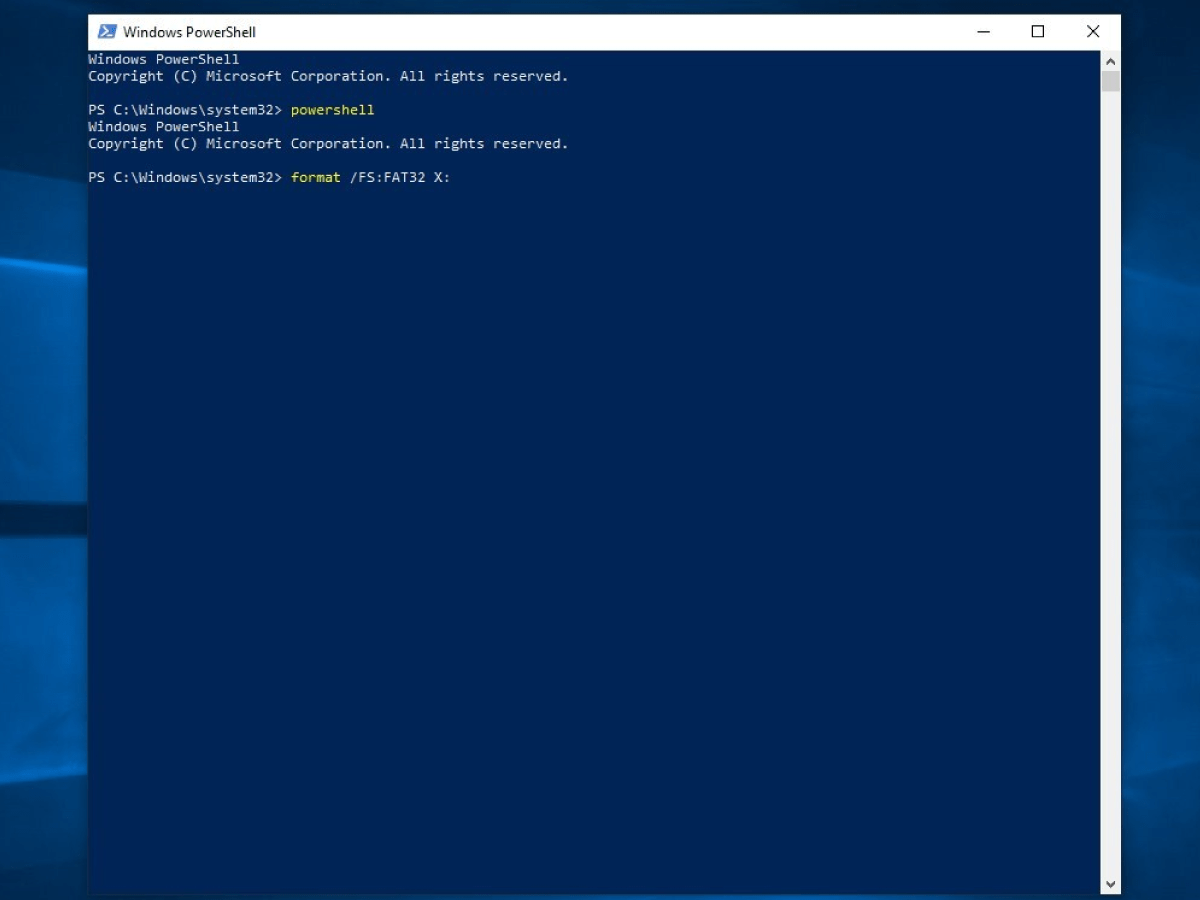Close the Windows PowerShell window
Viewport: 1200px width, 900px height.
1093,32
